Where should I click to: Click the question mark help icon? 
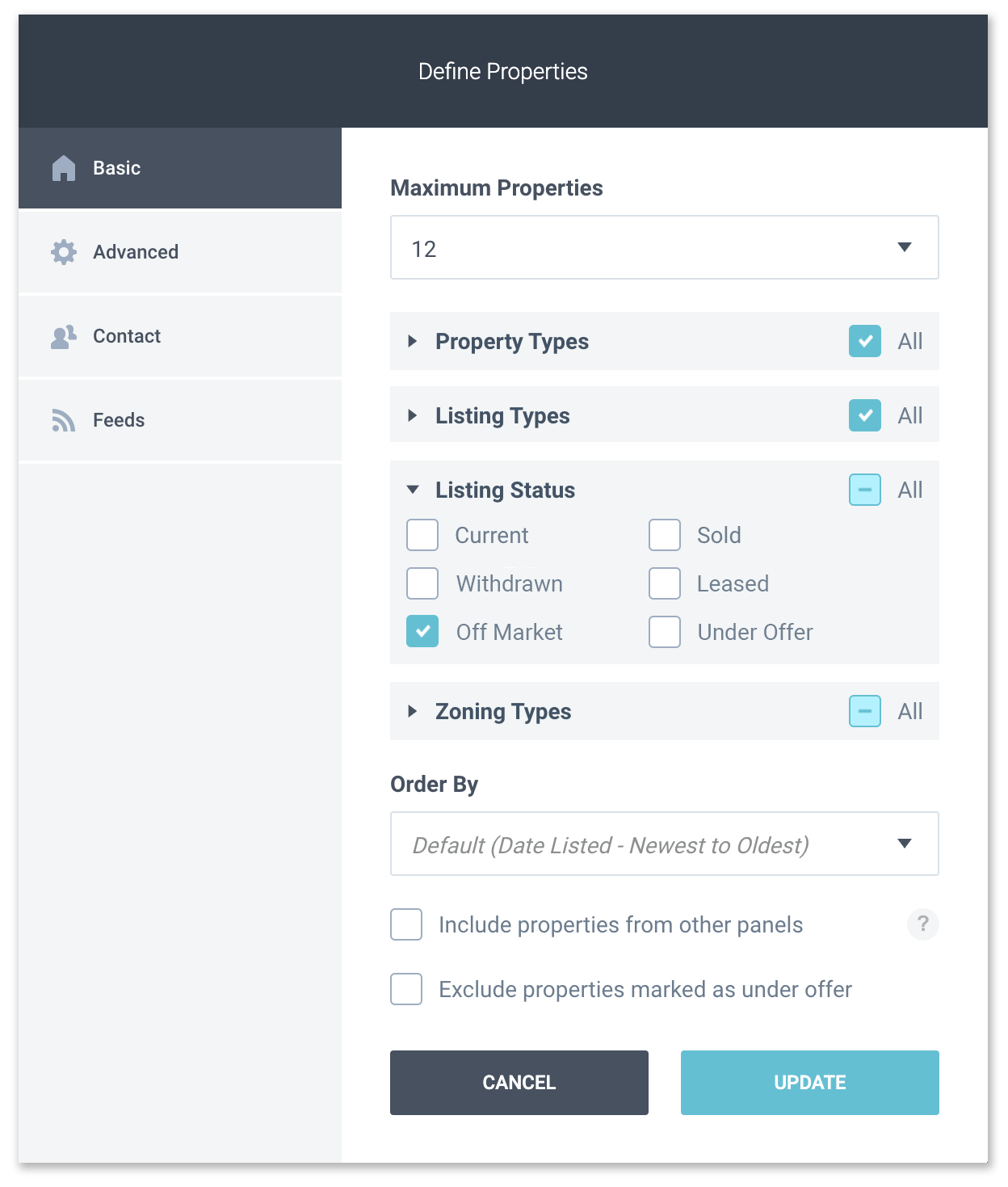point(923,924)
